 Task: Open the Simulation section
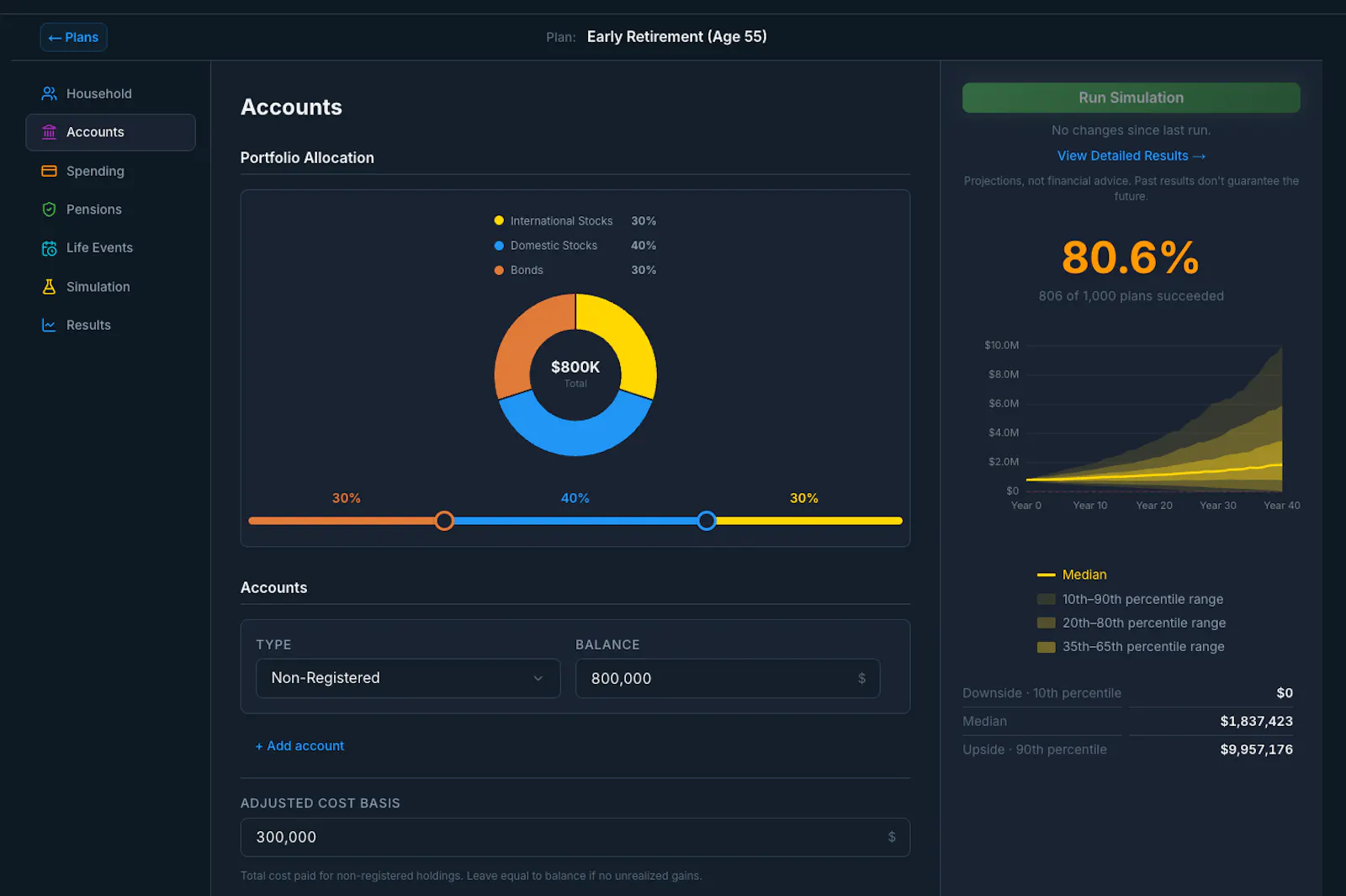pyautogui.click(x=110, y=287)
